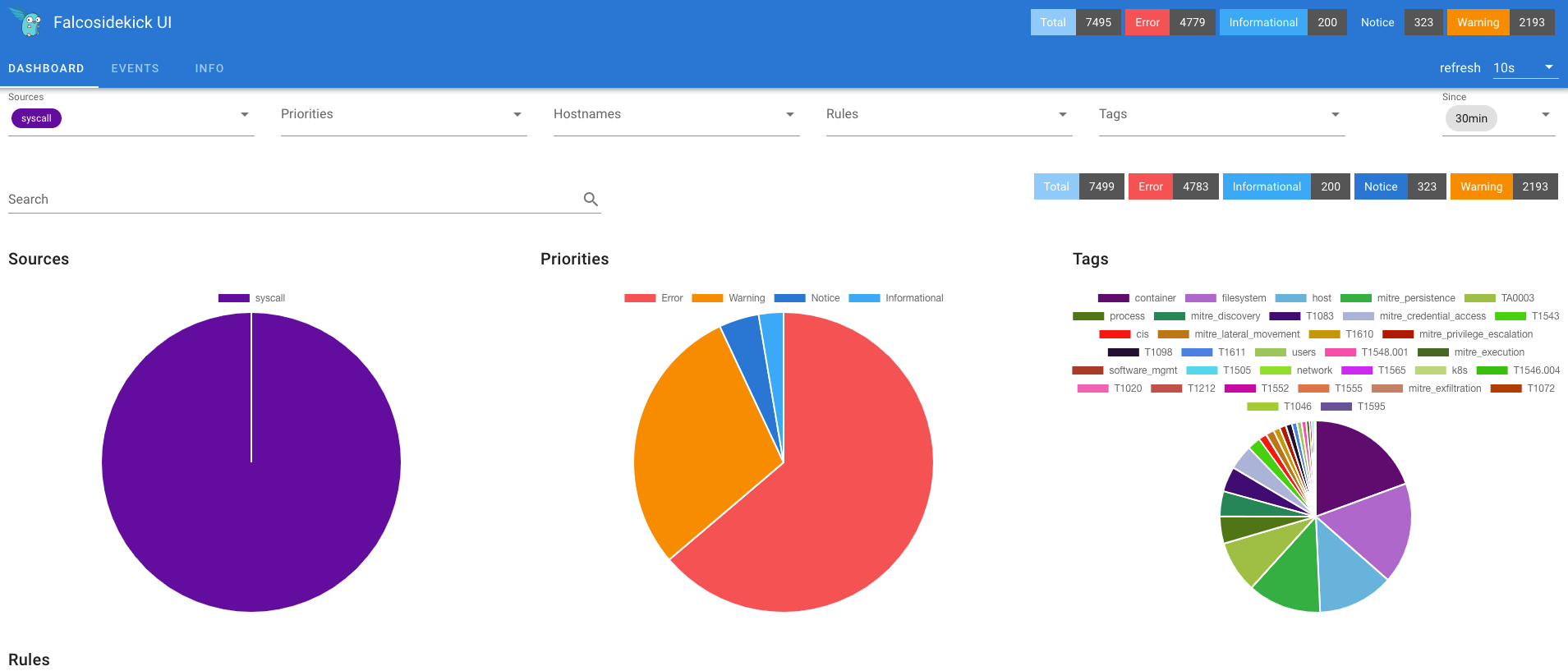Screen dimensions: 1568x671
Task: Click the header Total 7495 badge
Action: [1075, 22]
